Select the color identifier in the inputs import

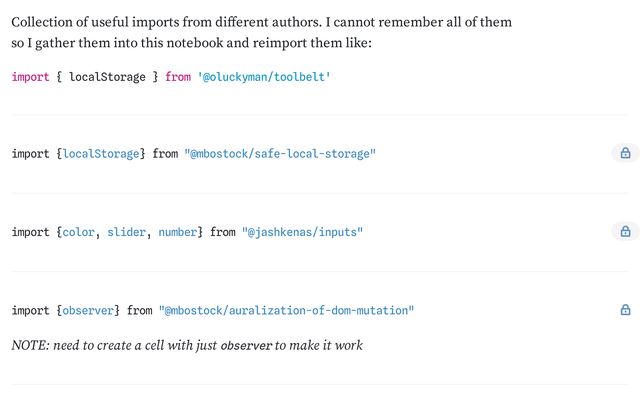pos(78,232)
